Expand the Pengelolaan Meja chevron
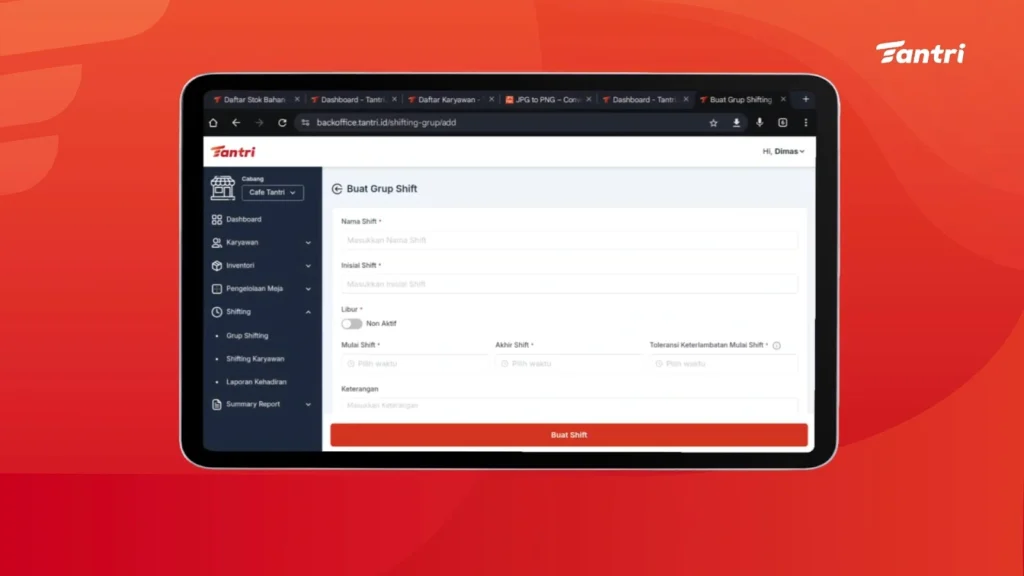Screen dimensions: 1024x576 click(308, 289)
